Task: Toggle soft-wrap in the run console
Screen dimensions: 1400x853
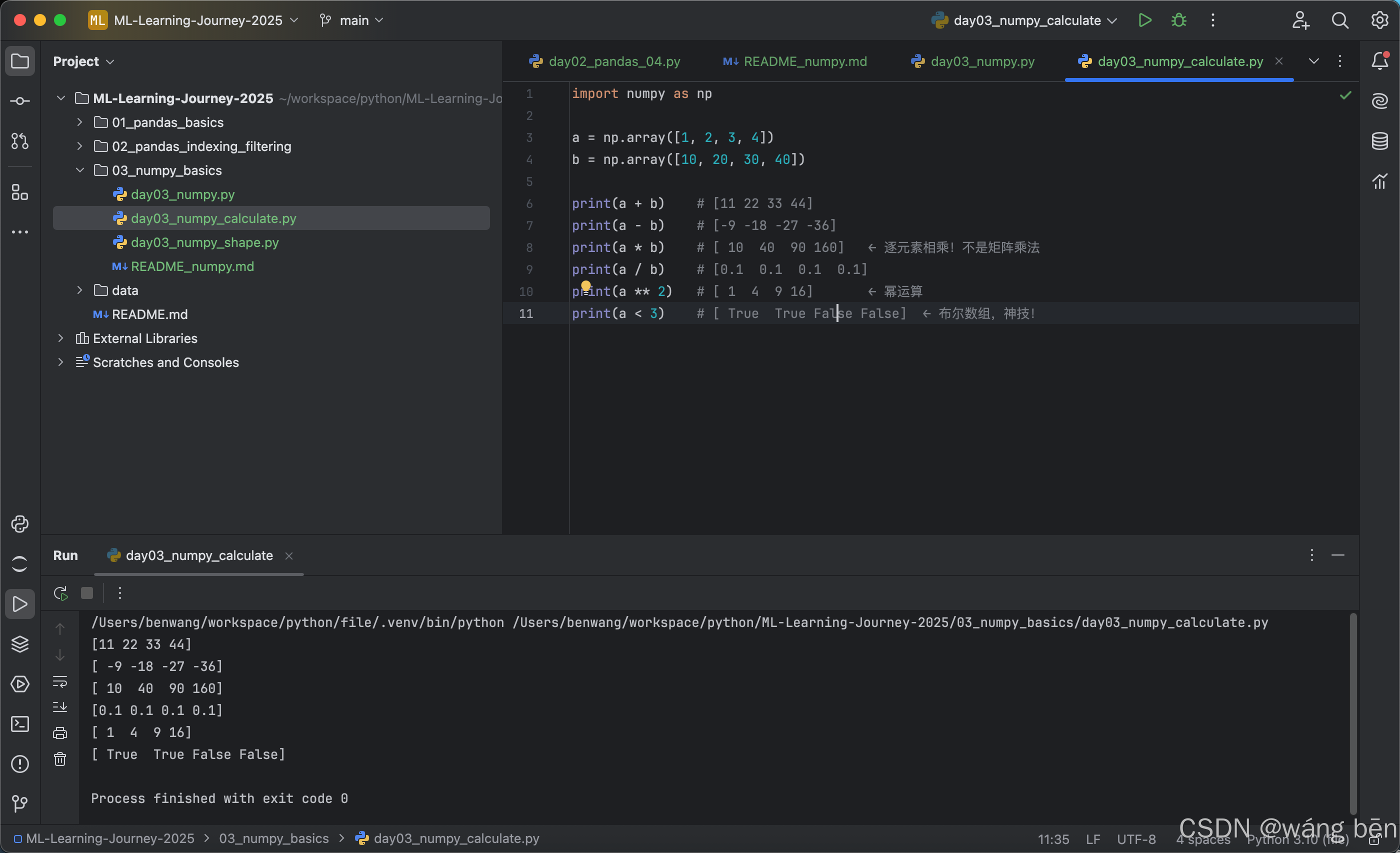Action: (60, 681)
